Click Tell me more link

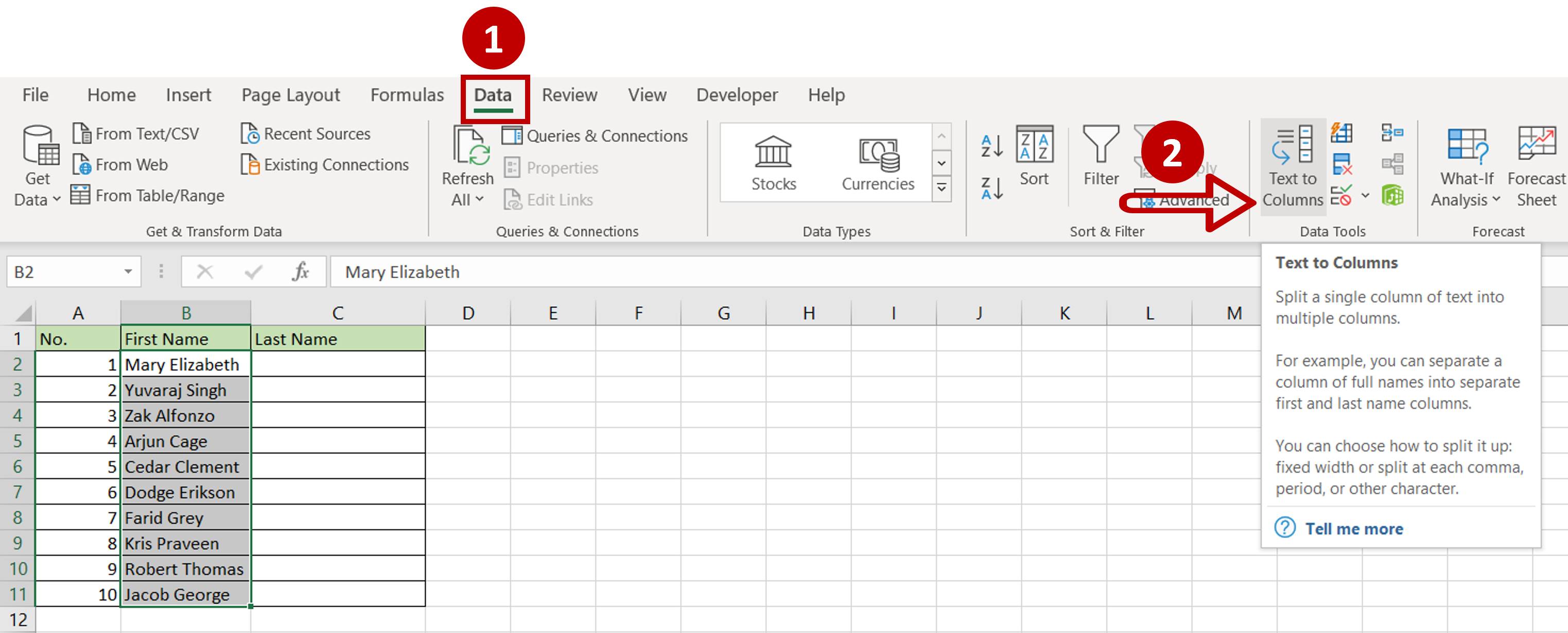pyautogui.click(x=1354, y=529)
